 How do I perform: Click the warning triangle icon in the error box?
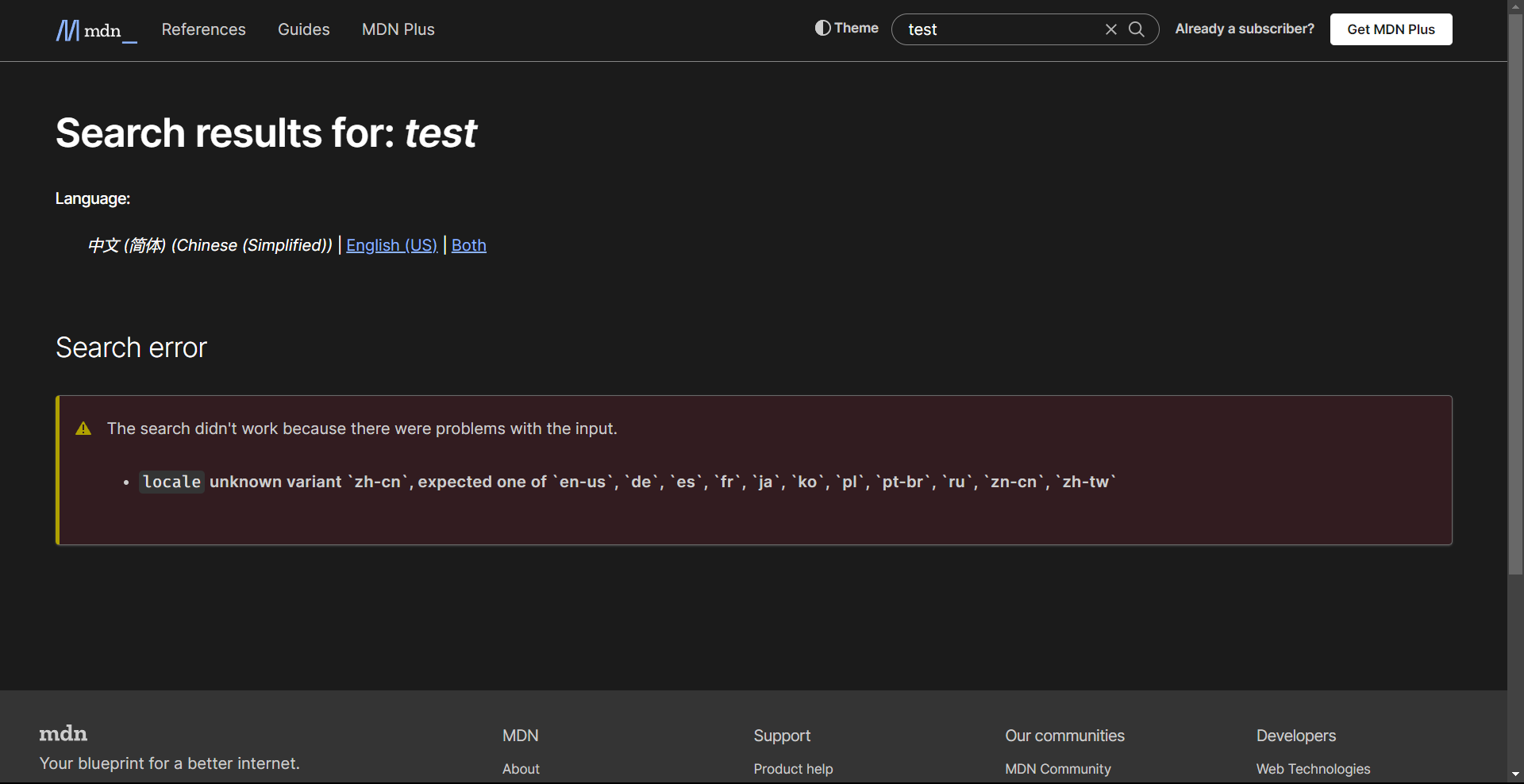(83, 429)
